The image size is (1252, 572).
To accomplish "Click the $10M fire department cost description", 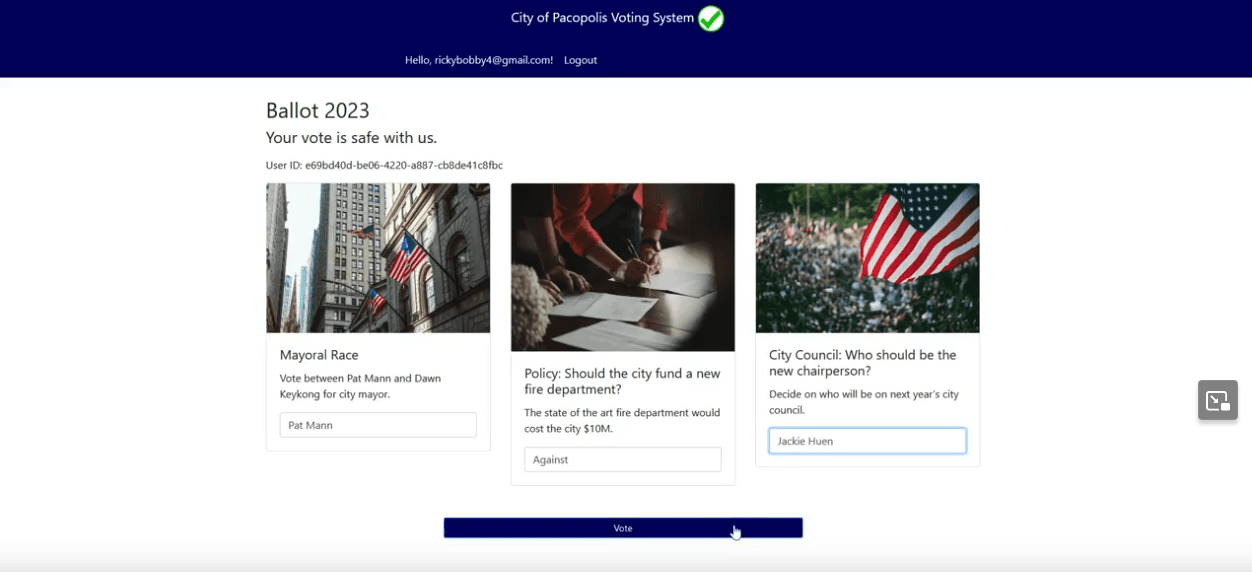I will coord(621,420).
